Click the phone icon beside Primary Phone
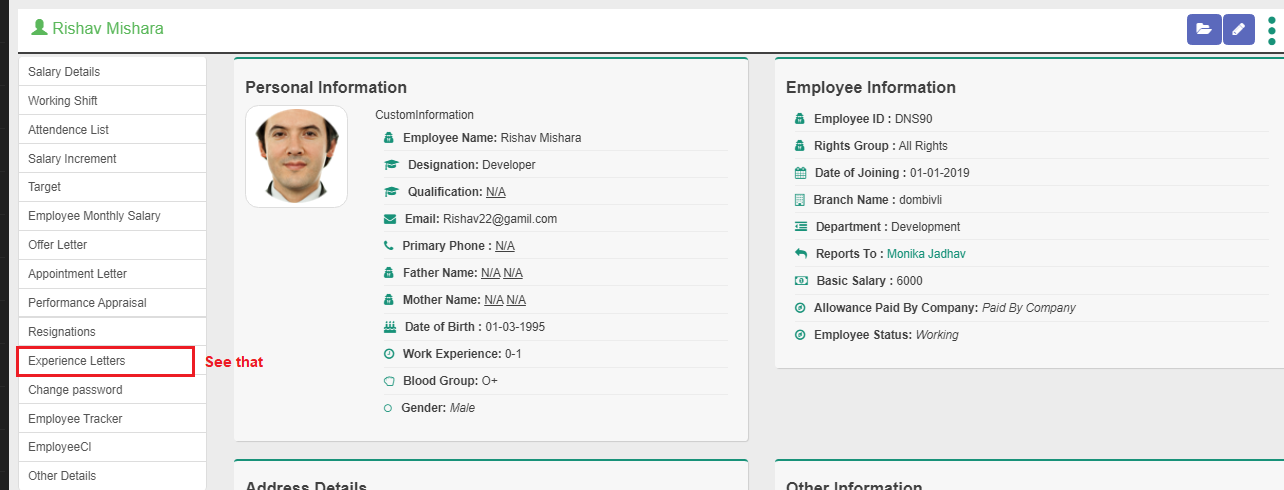The height and width of the screenshot is (490, 1284). (389, 246)
